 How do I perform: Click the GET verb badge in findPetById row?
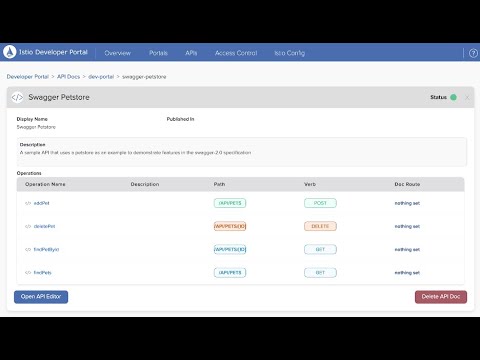tap(320, 249)
